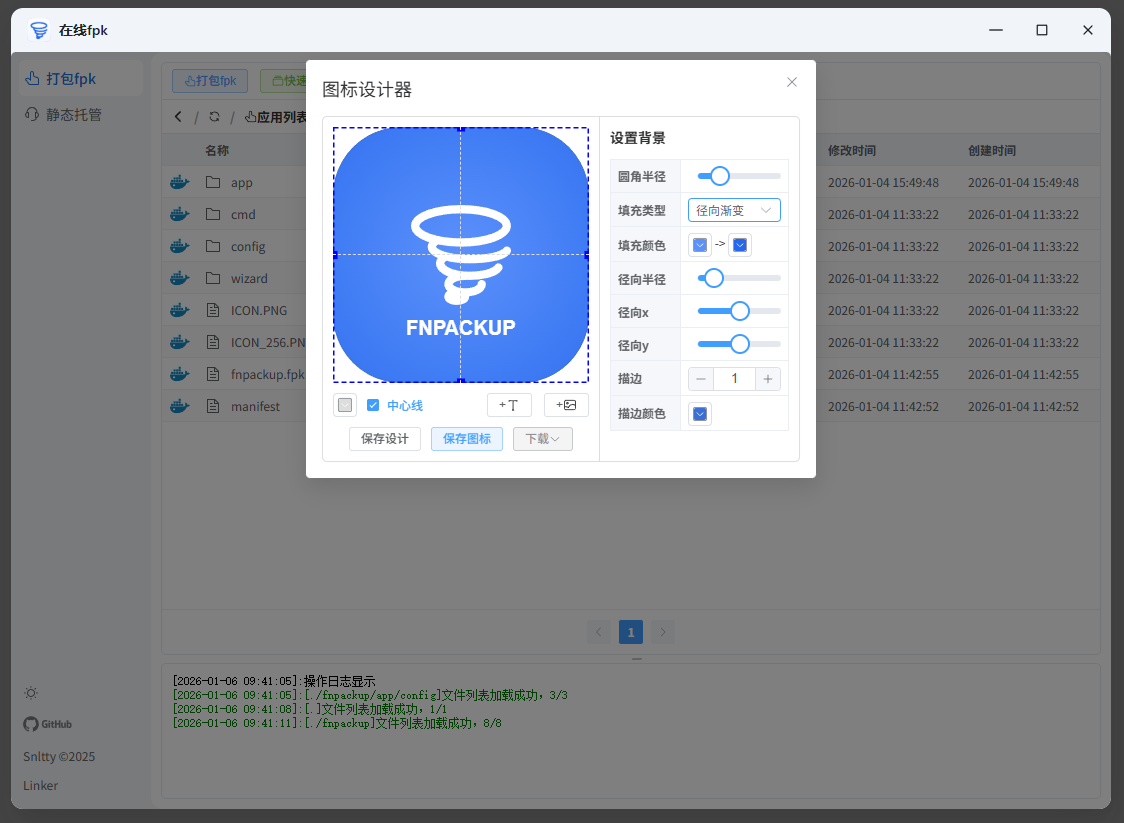The image size is (1124, 823).
Task: Uncheck the 中心线 checkbox
Action: [373, 405]
